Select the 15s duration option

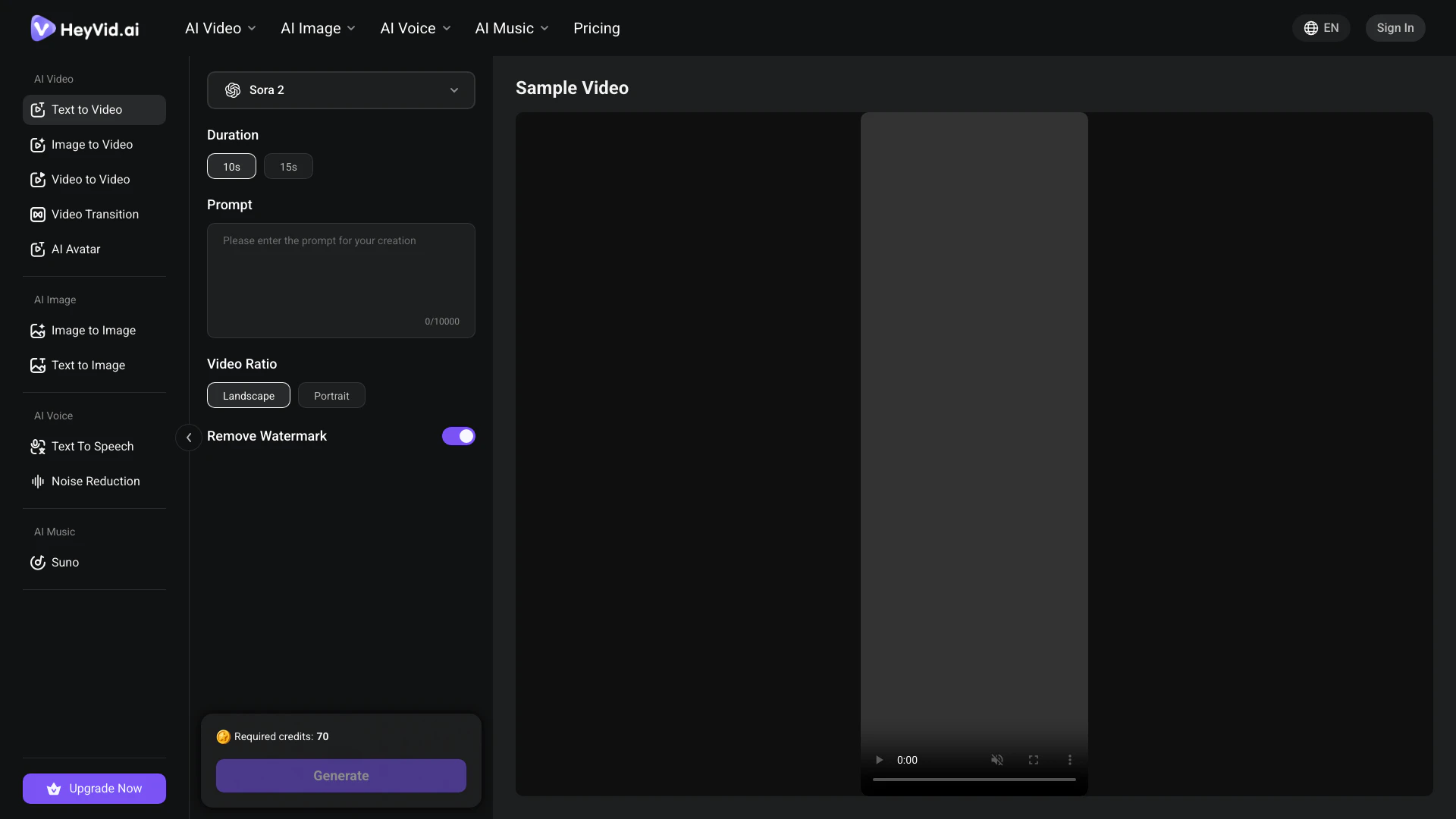pos(288,167)
